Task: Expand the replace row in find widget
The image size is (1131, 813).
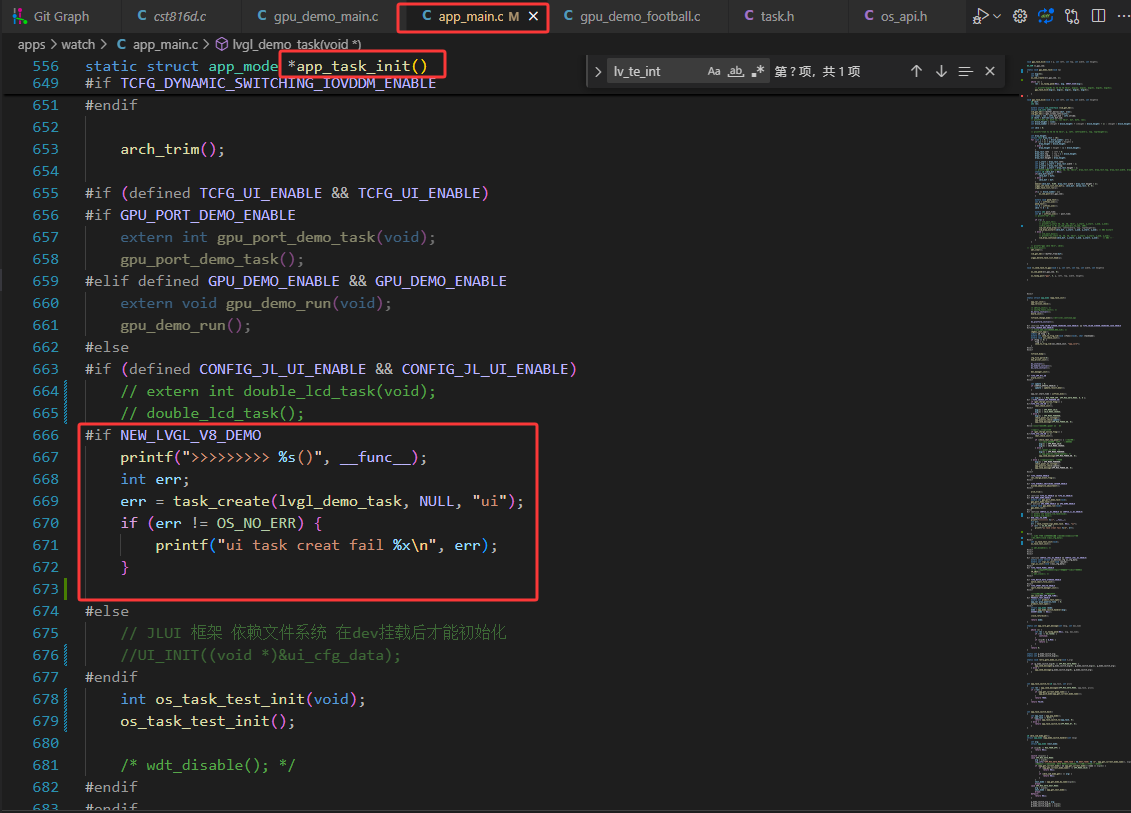Action: (598, 71)
